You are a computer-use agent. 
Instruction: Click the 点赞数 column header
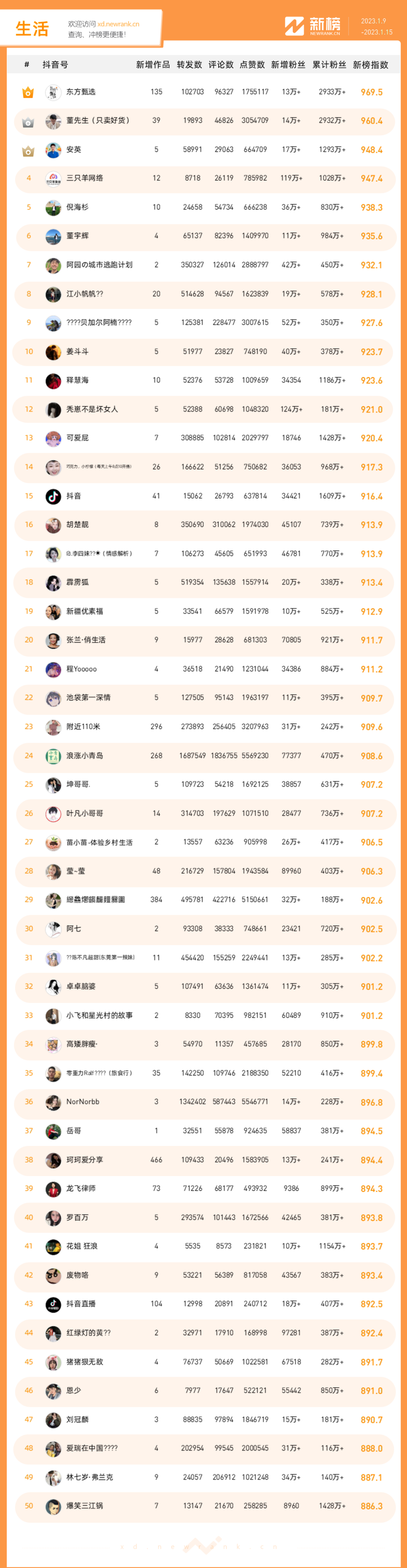pyautogui.click(x=252, y=65)
